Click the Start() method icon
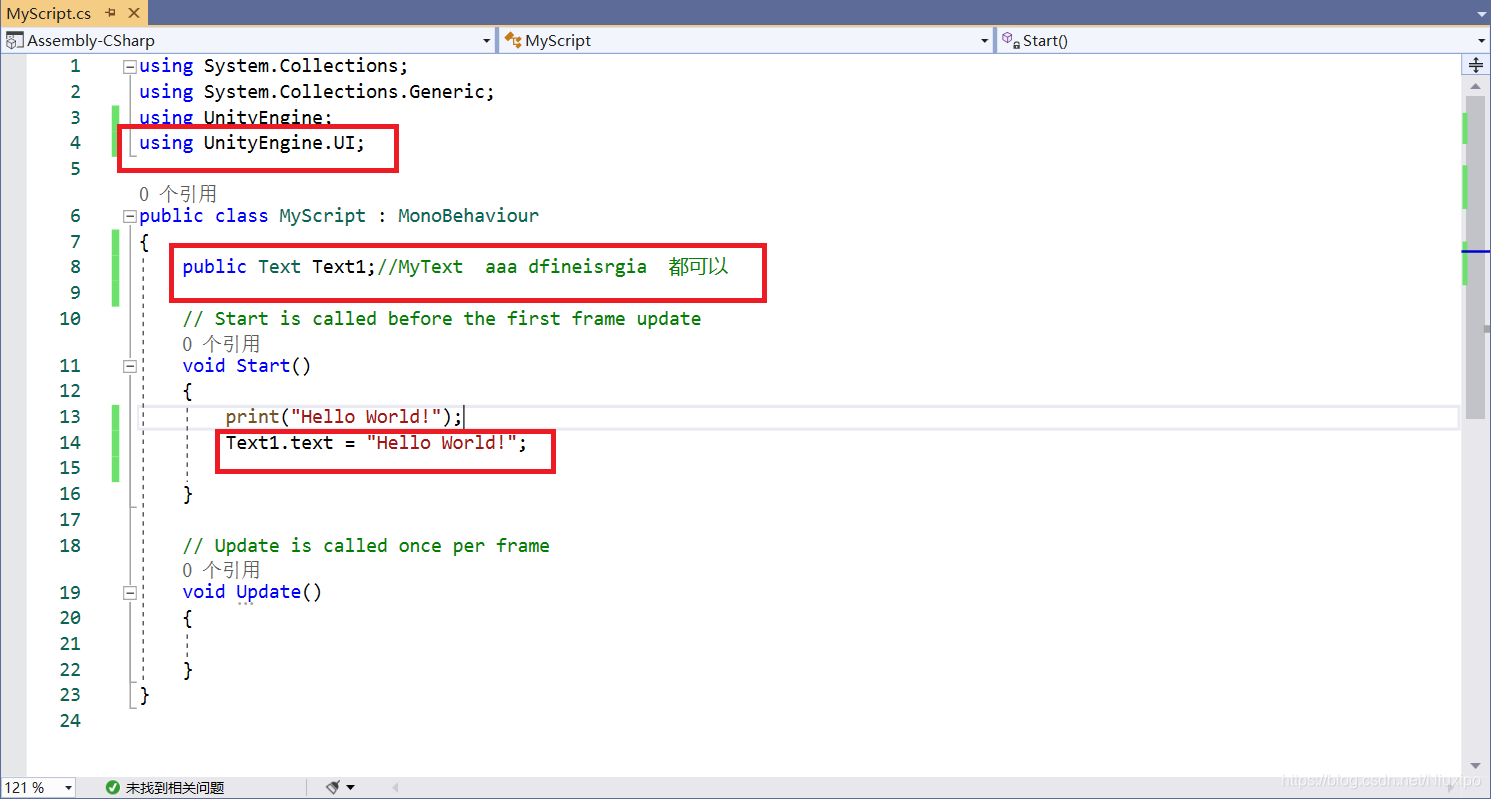 point(1011,40)
